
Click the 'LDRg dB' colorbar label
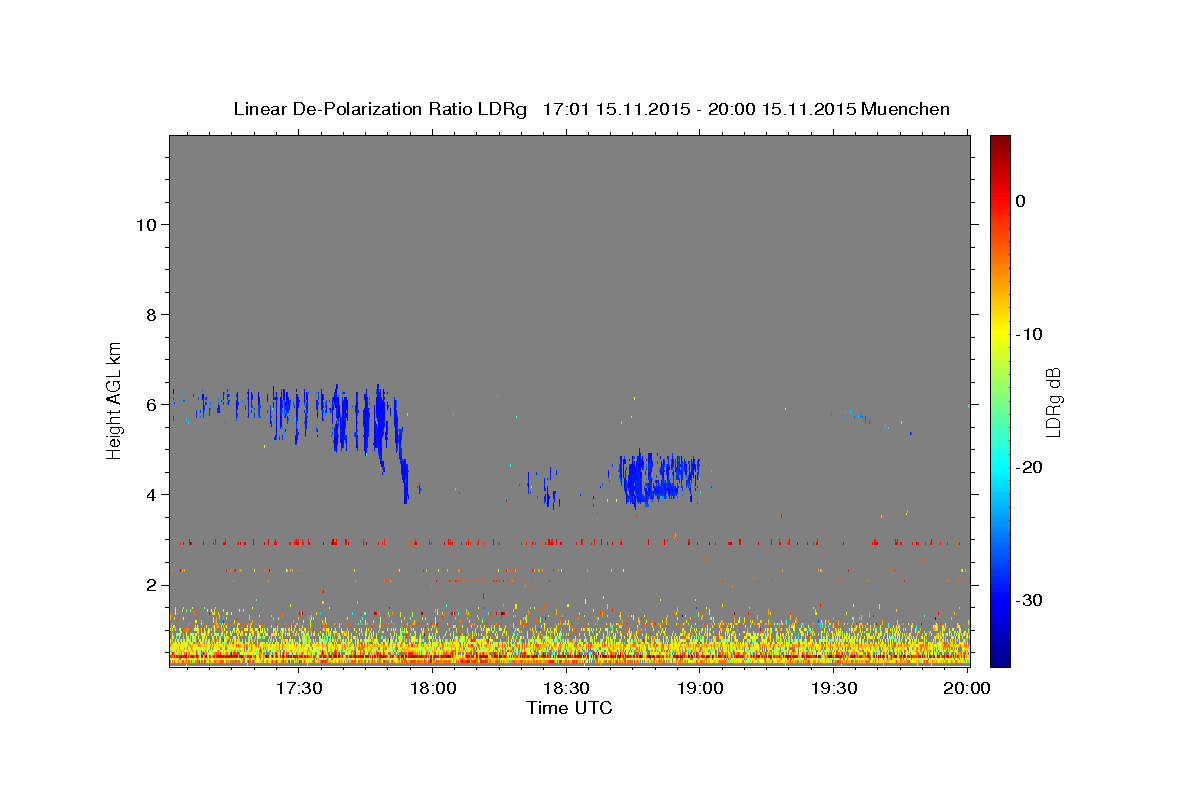pos(1053,402)
